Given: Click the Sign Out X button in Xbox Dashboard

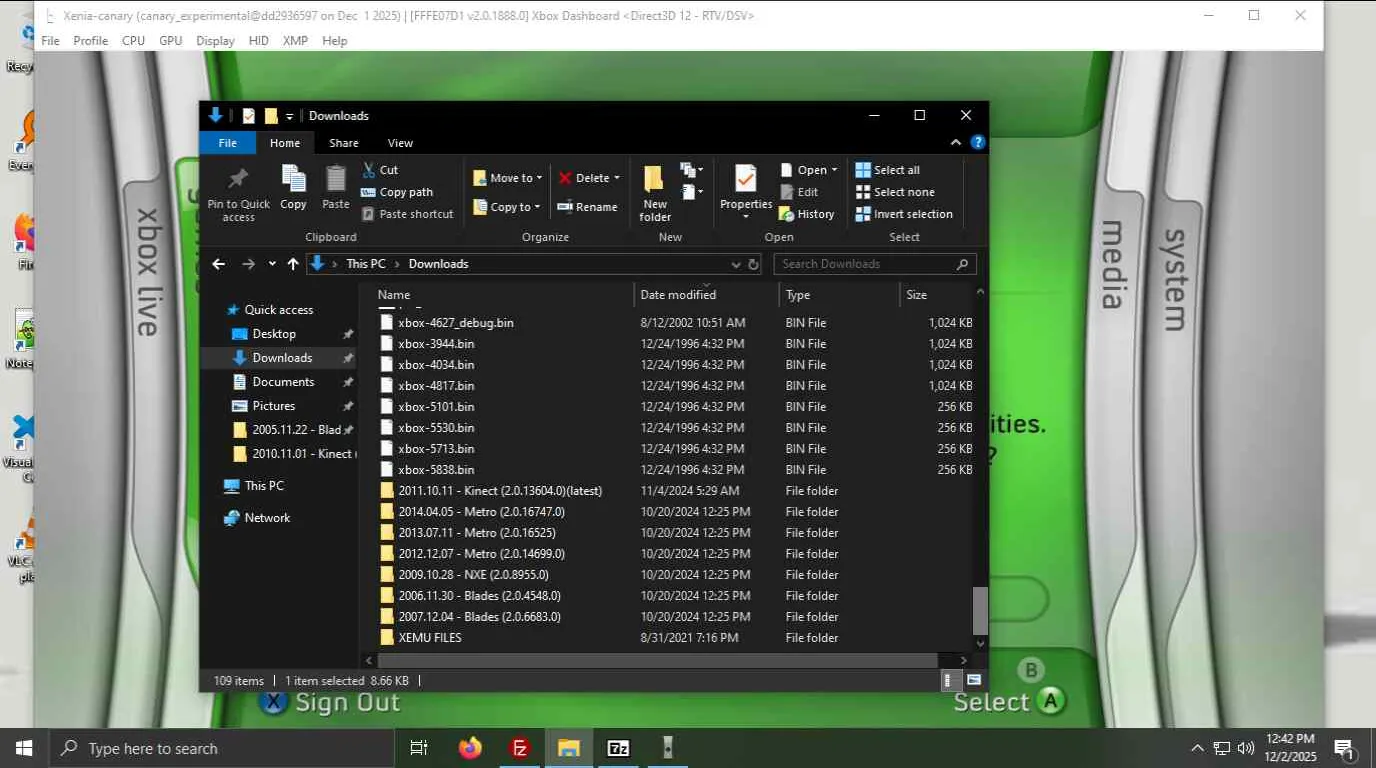Looking at the screenshot, I should point(271,702).
